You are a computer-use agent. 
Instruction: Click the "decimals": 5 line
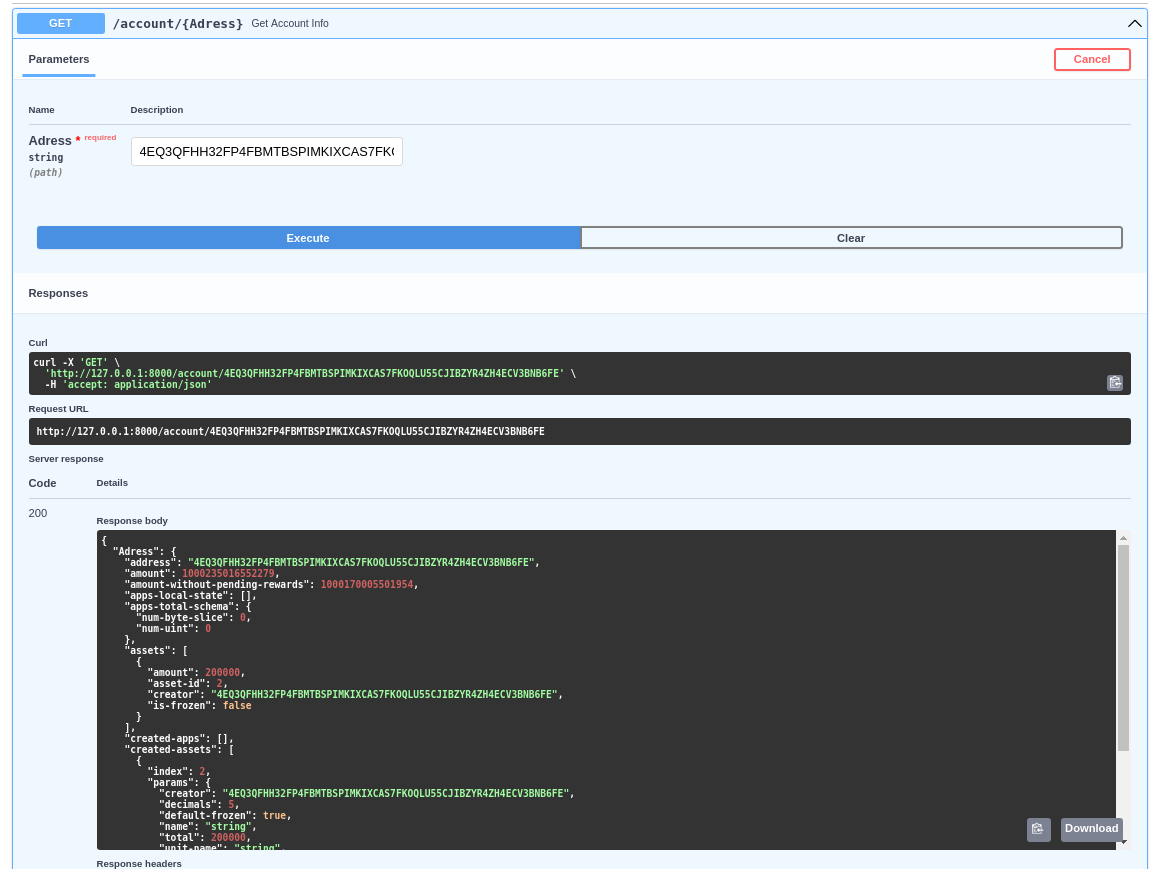pyautogui.click(x=199, y=805)
